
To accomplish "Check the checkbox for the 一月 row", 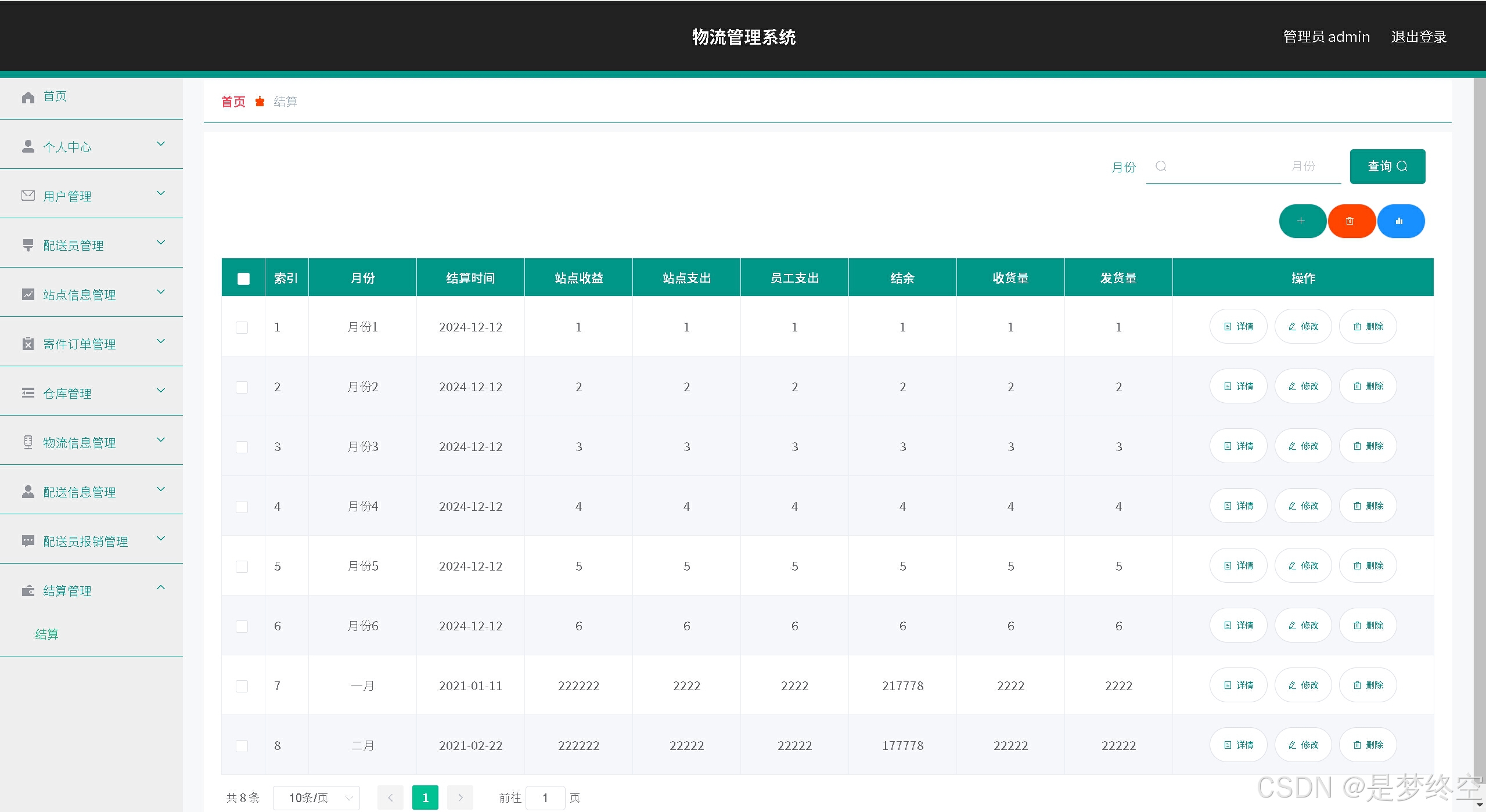I will pyautogui.click(x=242, y=686).
